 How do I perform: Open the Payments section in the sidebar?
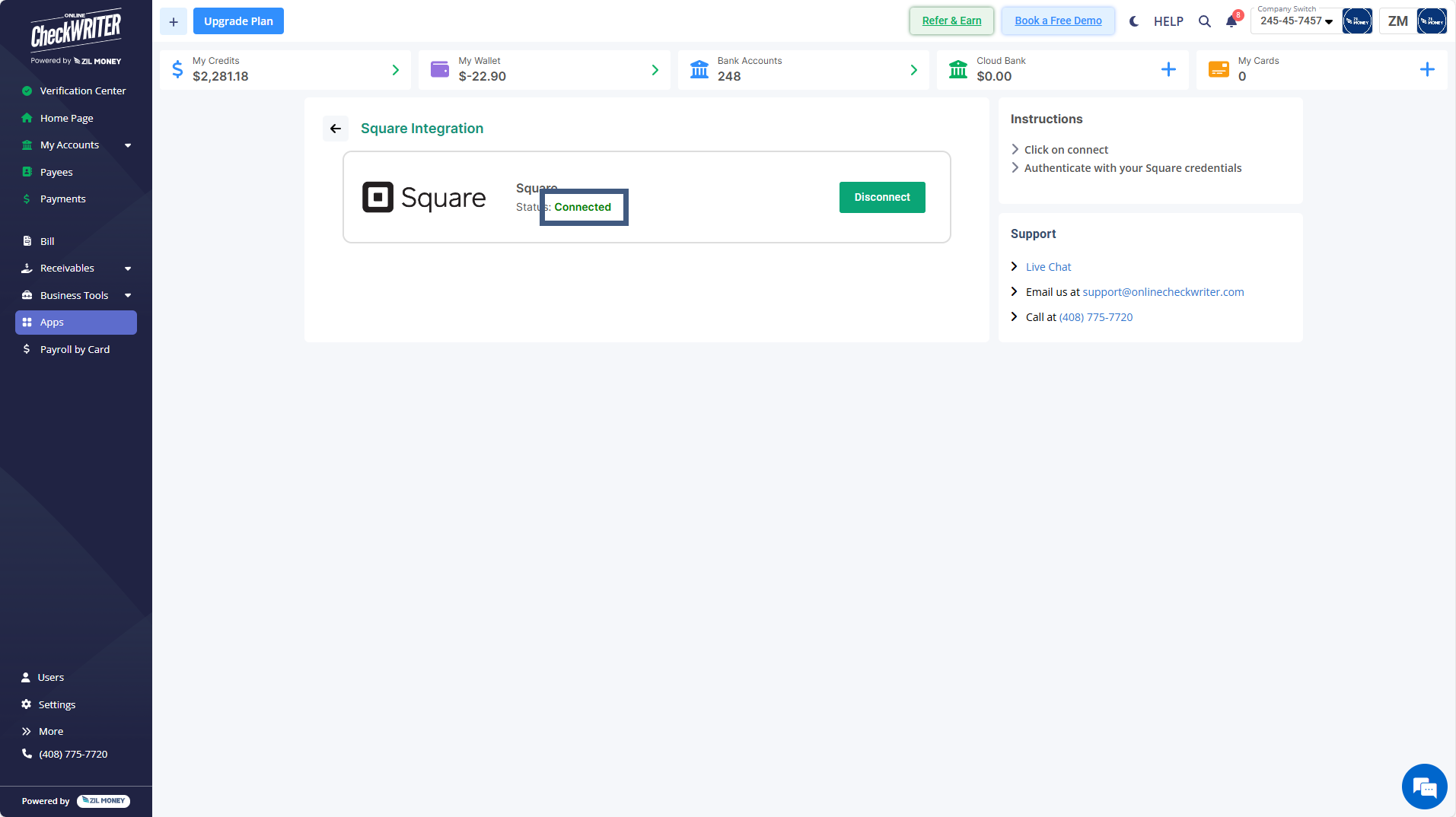(x=62, y=199)
